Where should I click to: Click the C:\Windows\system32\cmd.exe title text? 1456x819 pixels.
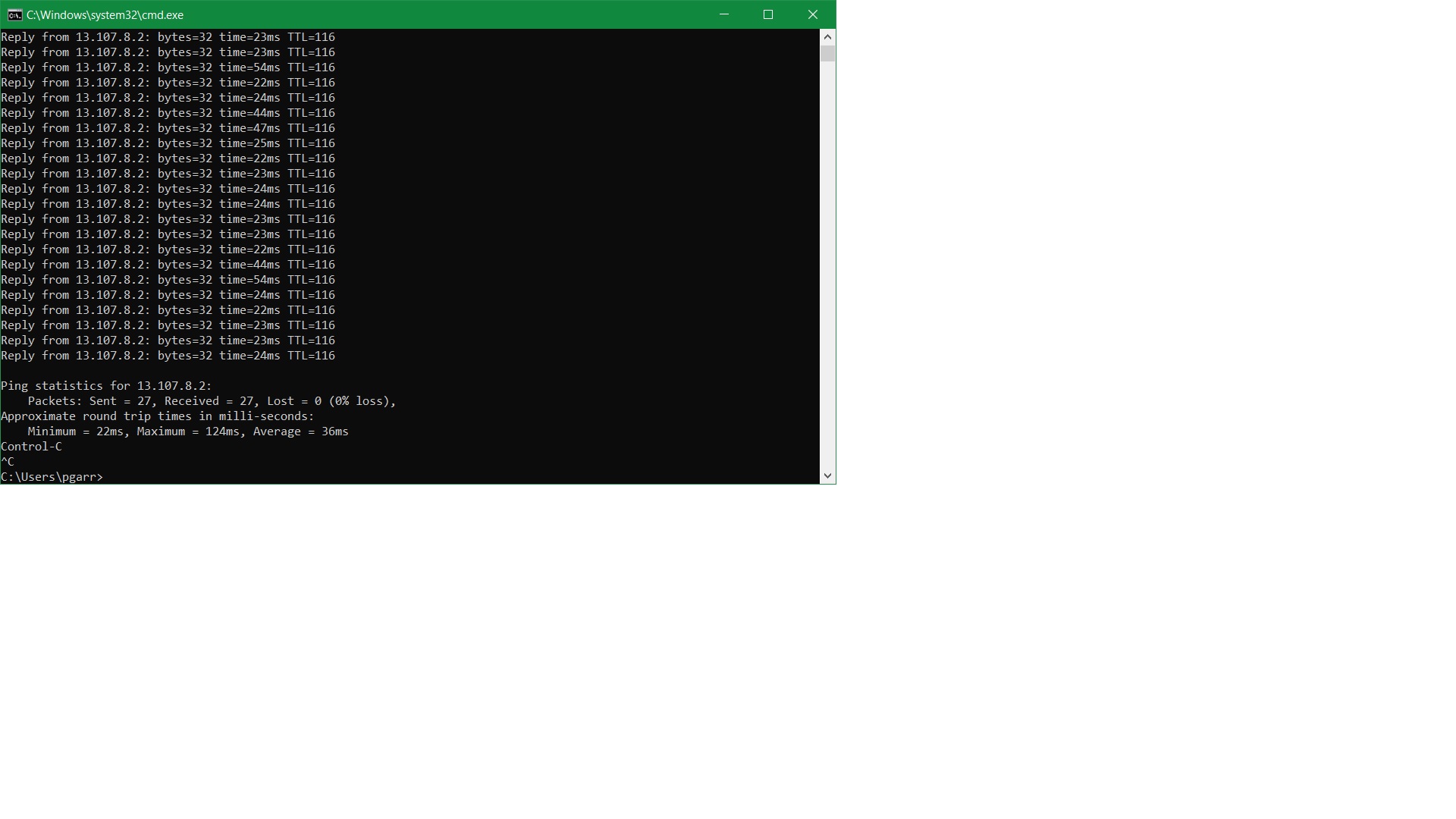click(x=105, y=15)
